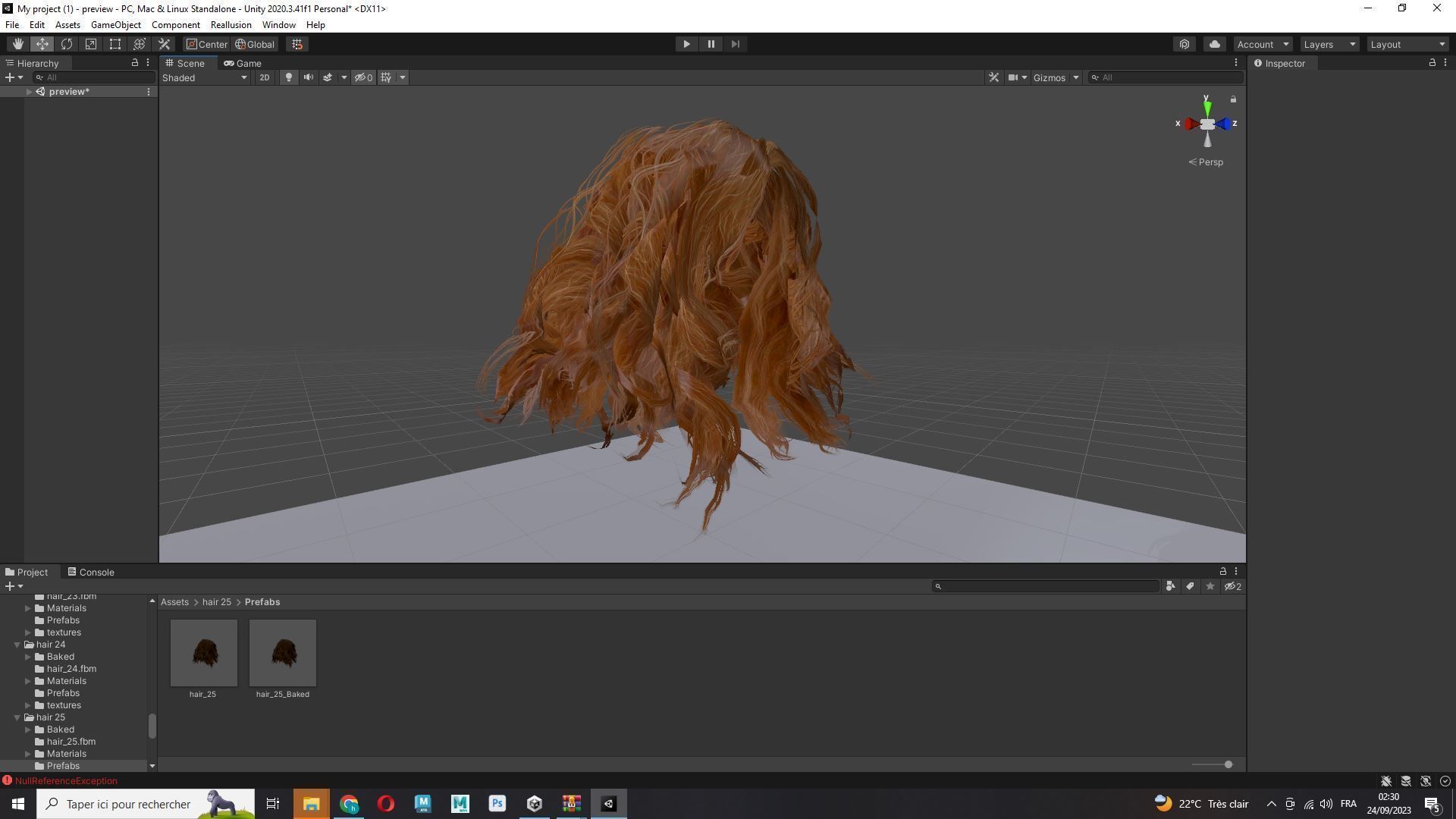Pause the game
This screenshot has width=1456, height=819.
point(711,44)
